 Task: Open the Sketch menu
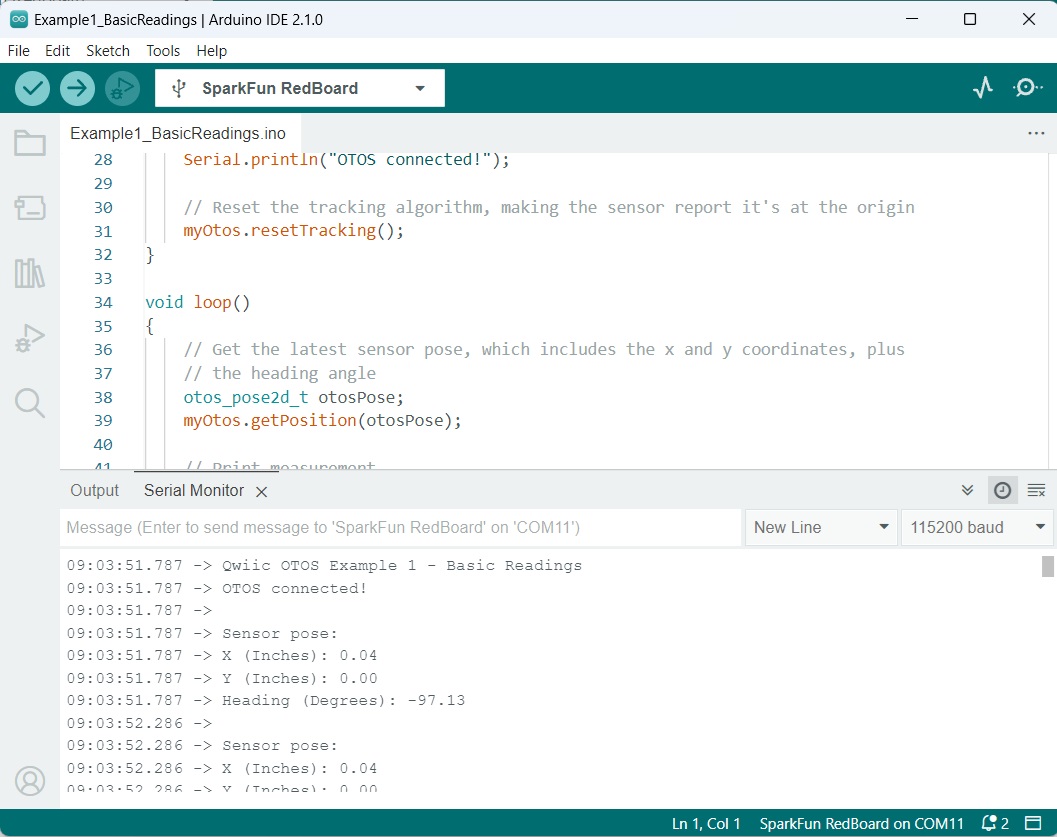pyautogui.click(x=108, y=50)
